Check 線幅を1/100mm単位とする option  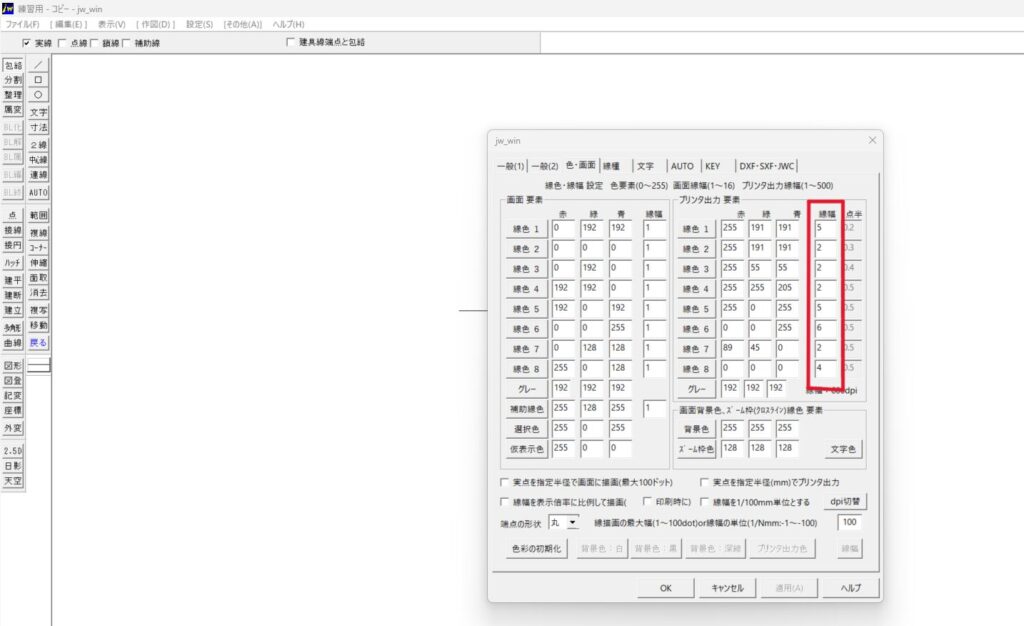(x=705, y=502)
